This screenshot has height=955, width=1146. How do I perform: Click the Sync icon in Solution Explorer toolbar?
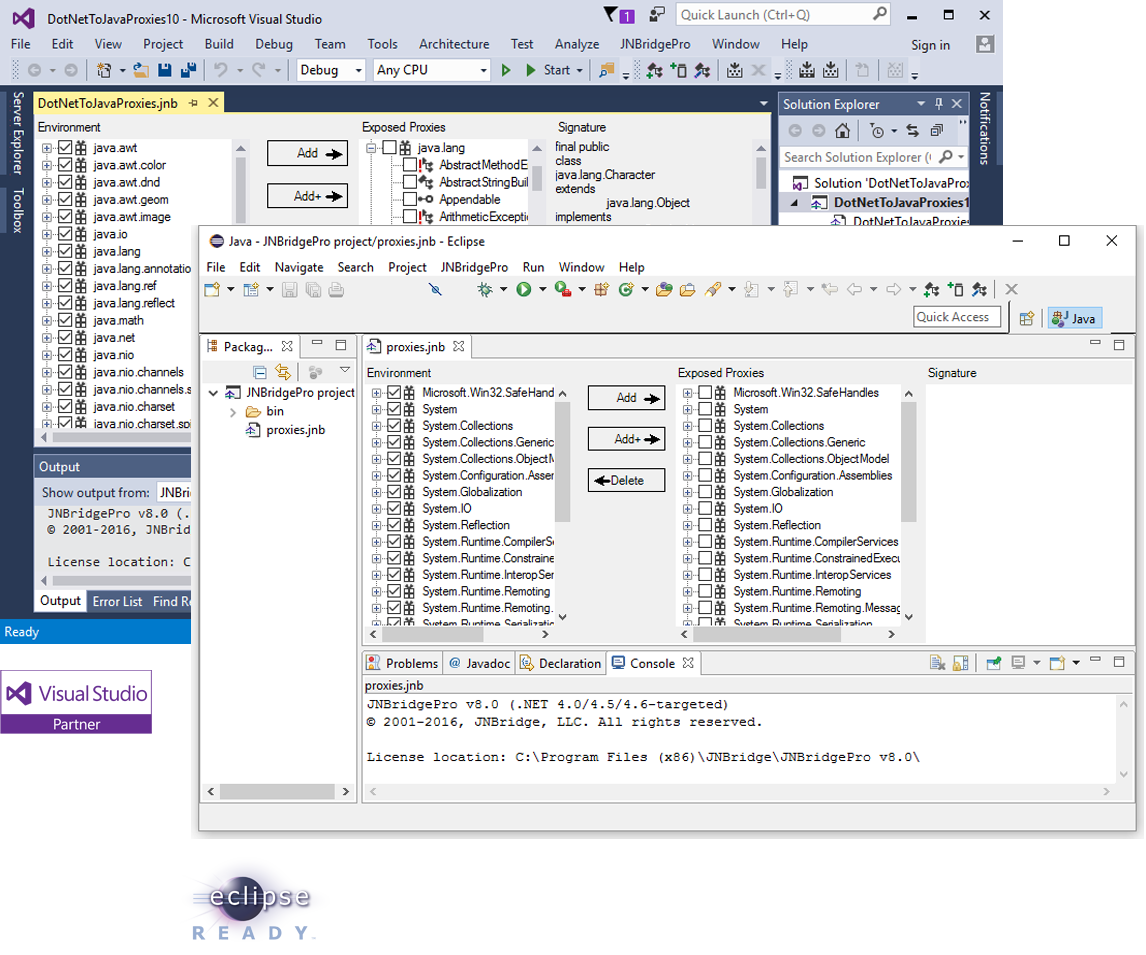(913, 131)
